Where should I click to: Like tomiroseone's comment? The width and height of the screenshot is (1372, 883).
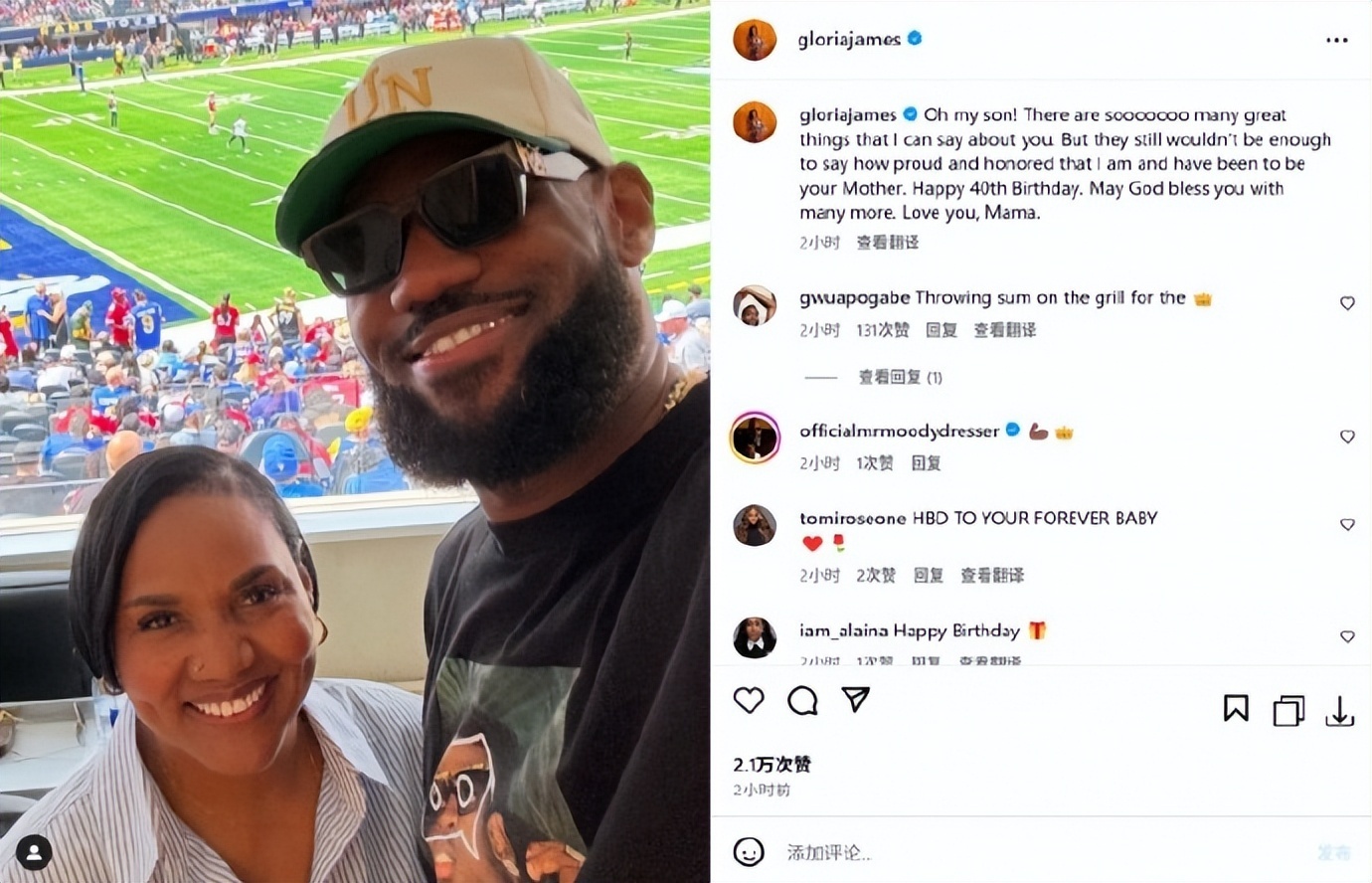pos(1347,524)
